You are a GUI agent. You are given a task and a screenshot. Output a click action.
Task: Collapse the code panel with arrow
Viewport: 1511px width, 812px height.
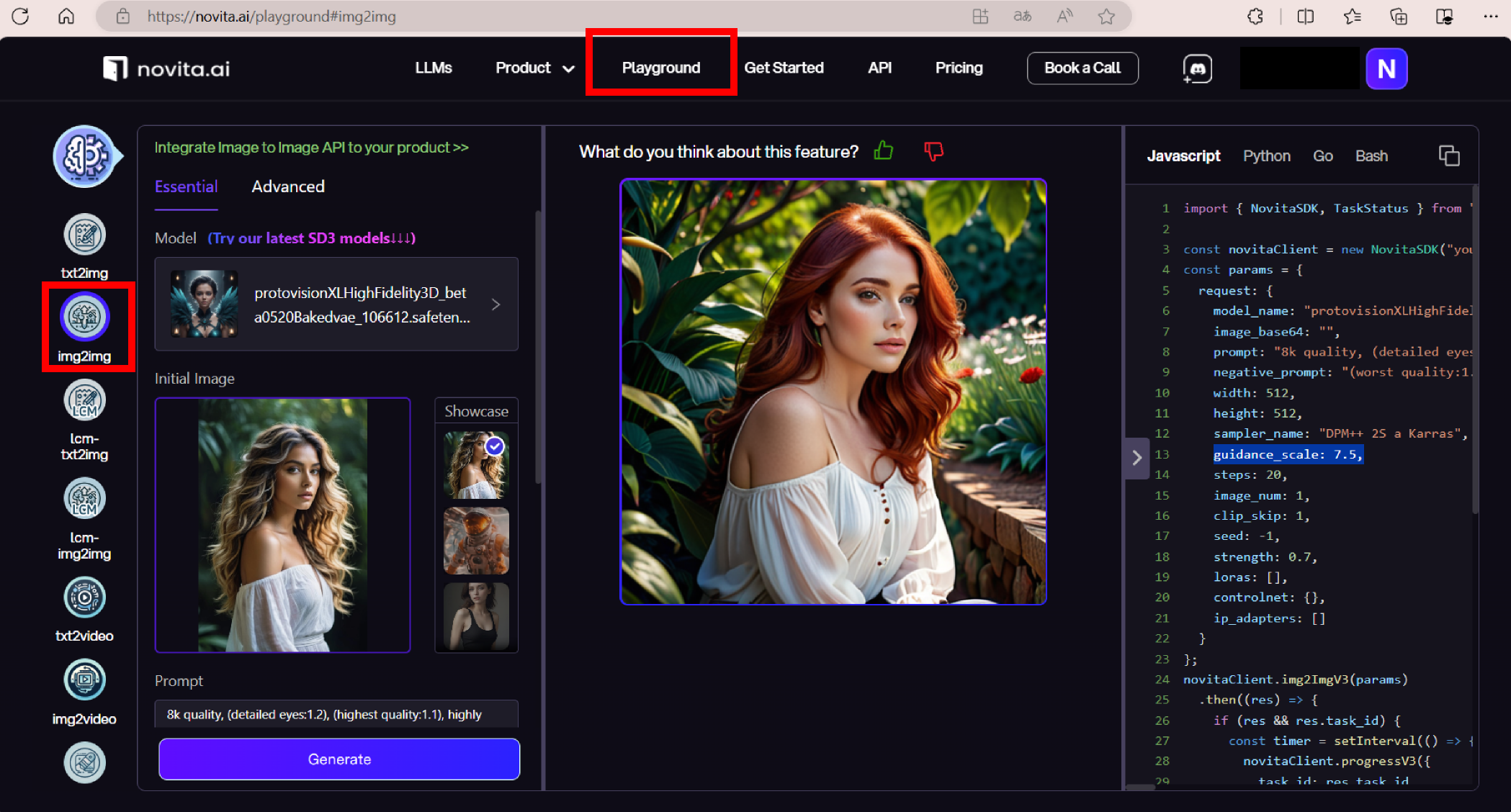click(x=1136, y=458)
